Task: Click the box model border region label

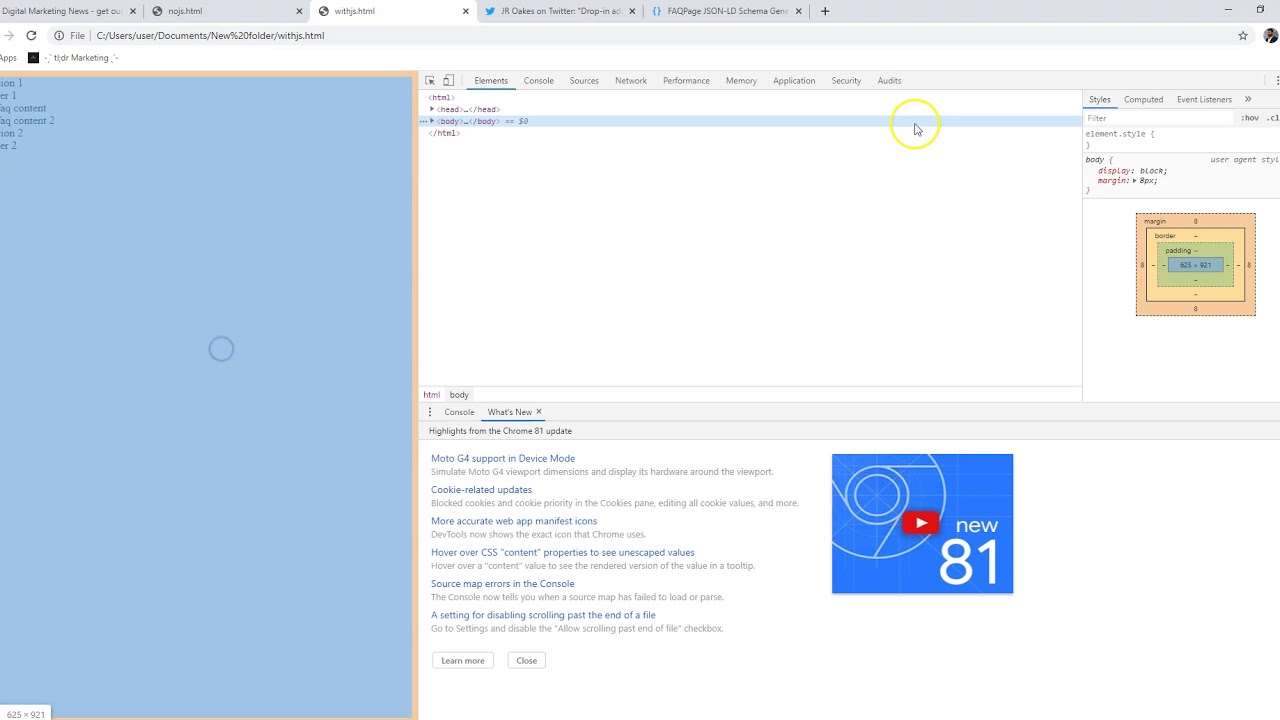Action: point(1165,236)
